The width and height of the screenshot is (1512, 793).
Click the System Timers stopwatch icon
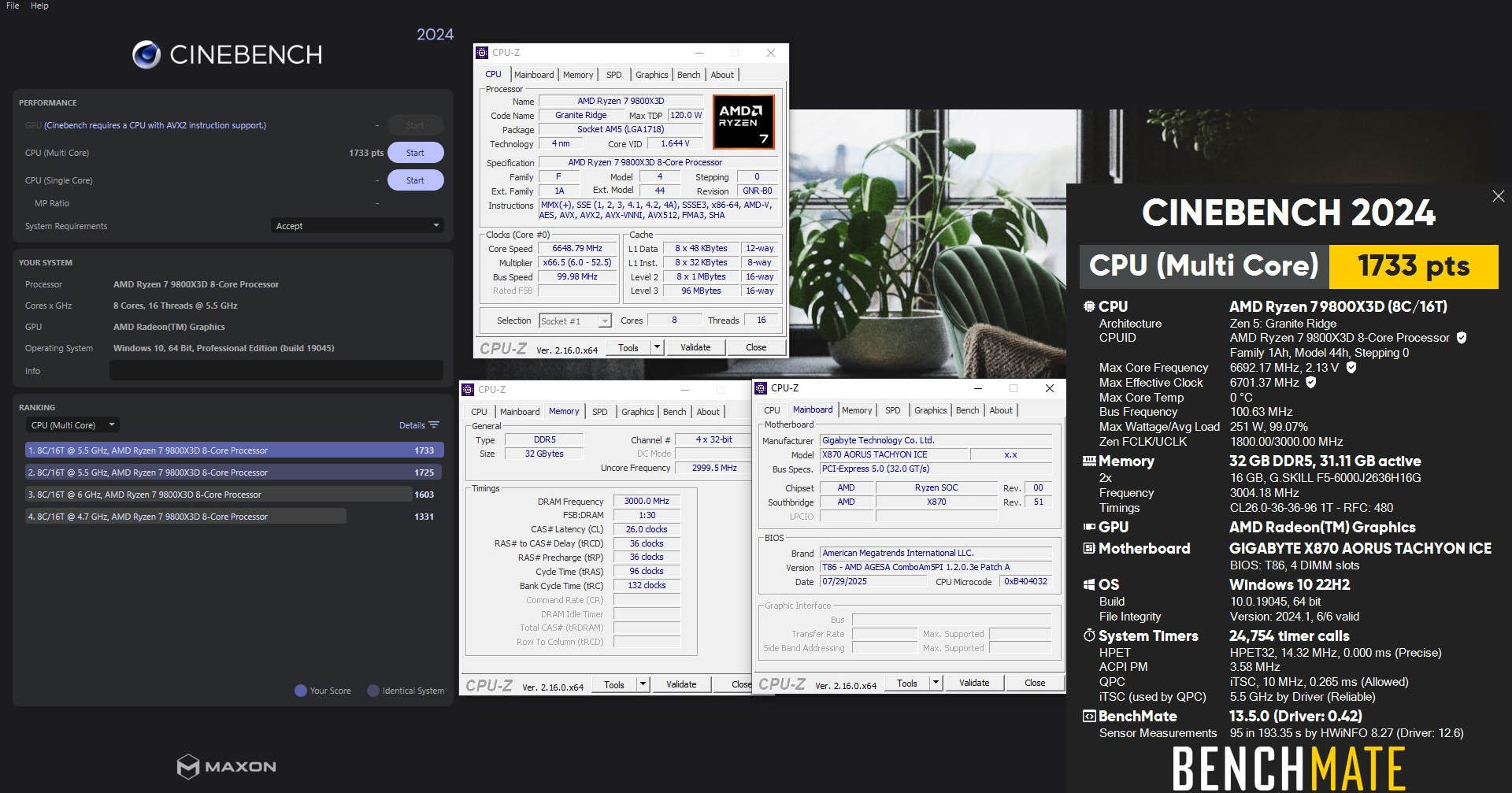[x=1089, y=635]
